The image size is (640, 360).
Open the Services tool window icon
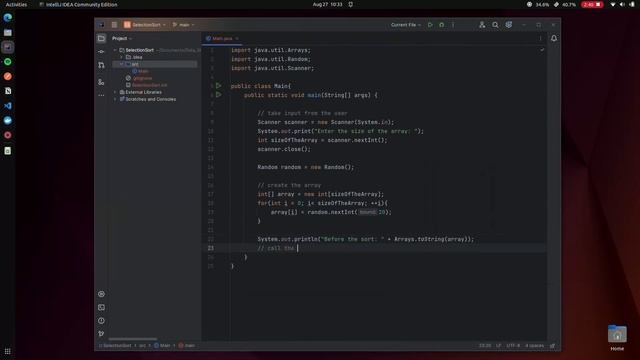click(101, 294)
